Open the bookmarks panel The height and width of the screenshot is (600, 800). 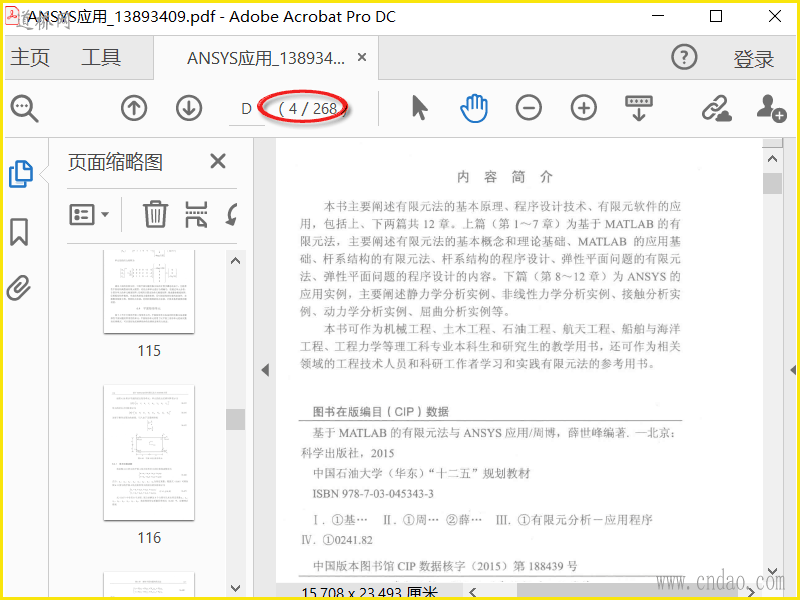(x=19, y=232)
